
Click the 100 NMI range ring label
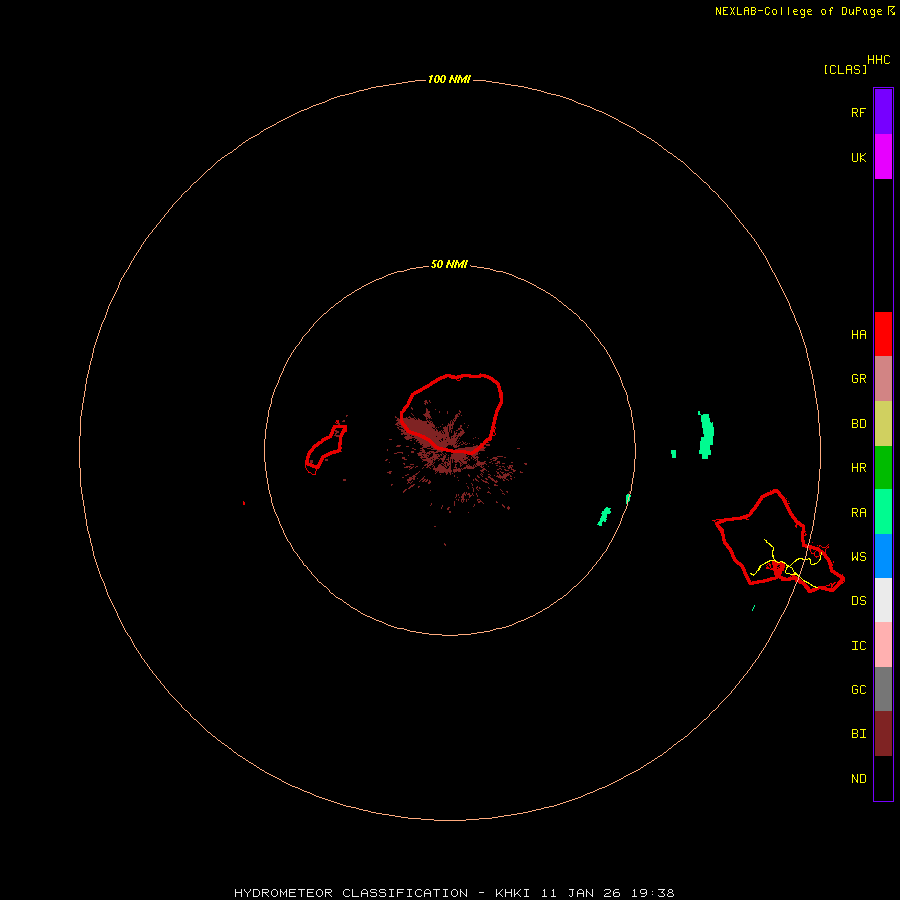click(449, 79)
